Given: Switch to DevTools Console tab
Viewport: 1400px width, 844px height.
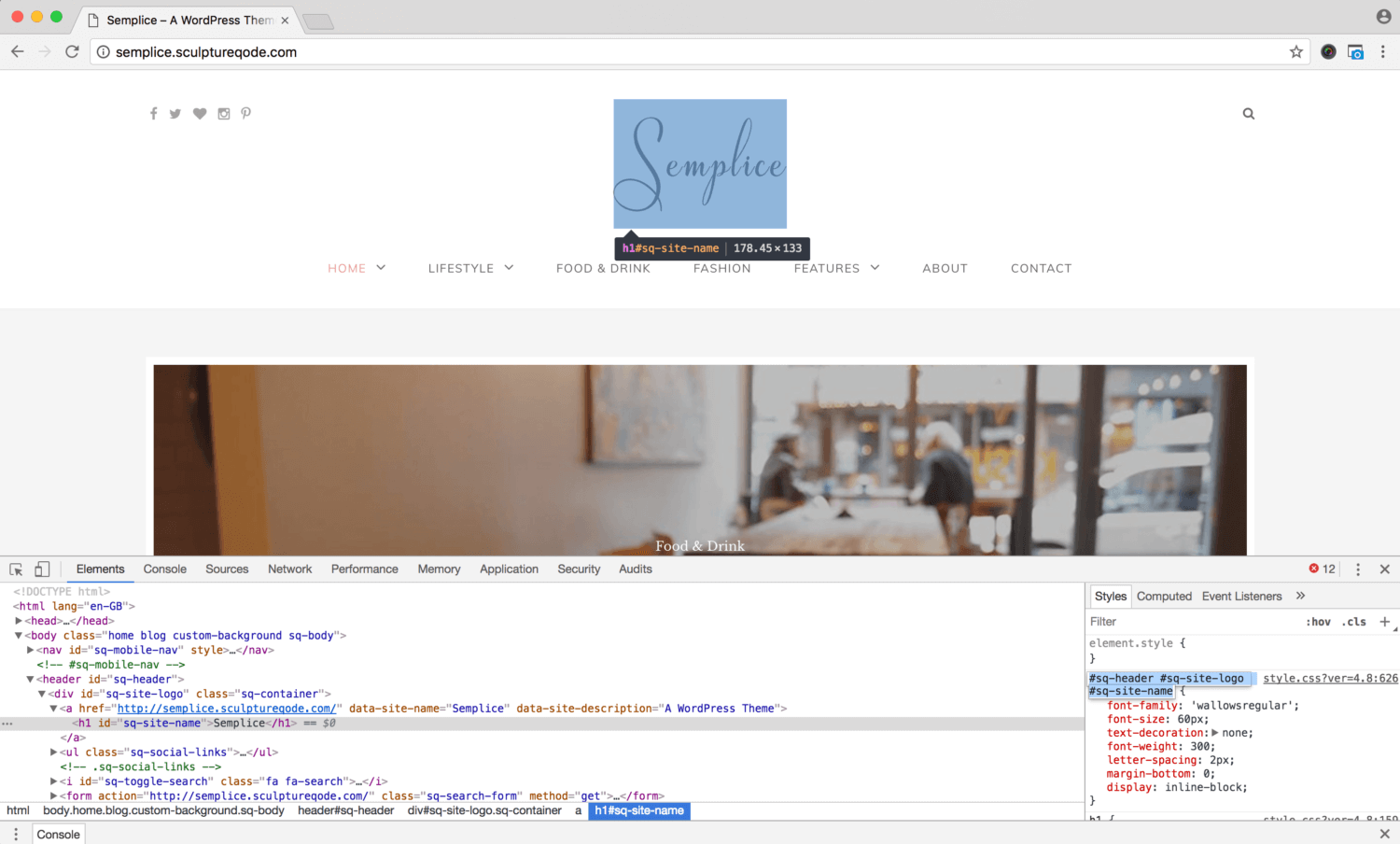Looking at the screenshot, I should click(x=165, y=570).
